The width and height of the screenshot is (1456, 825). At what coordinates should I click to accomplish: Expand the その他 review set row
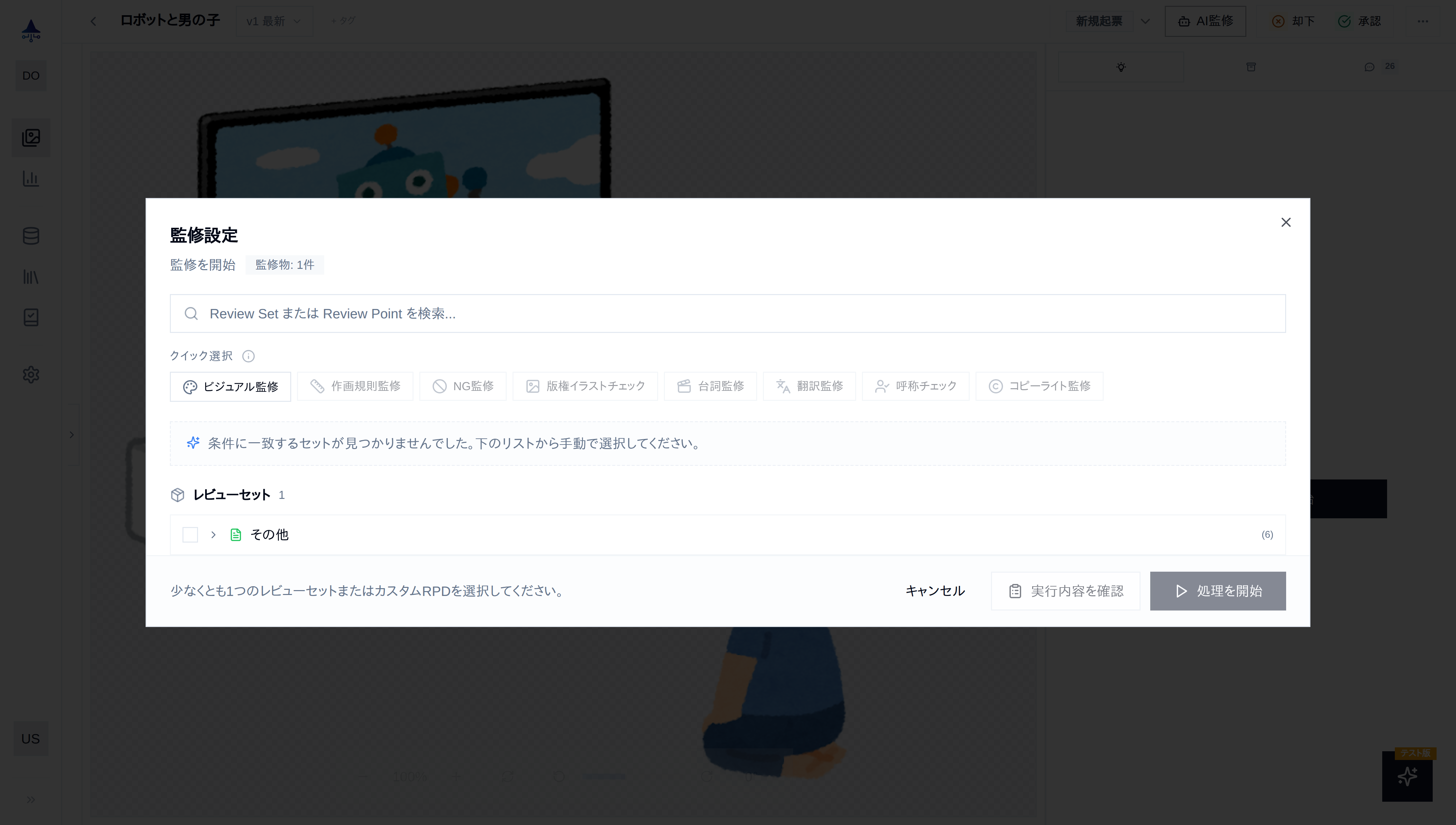click(213, 534)
